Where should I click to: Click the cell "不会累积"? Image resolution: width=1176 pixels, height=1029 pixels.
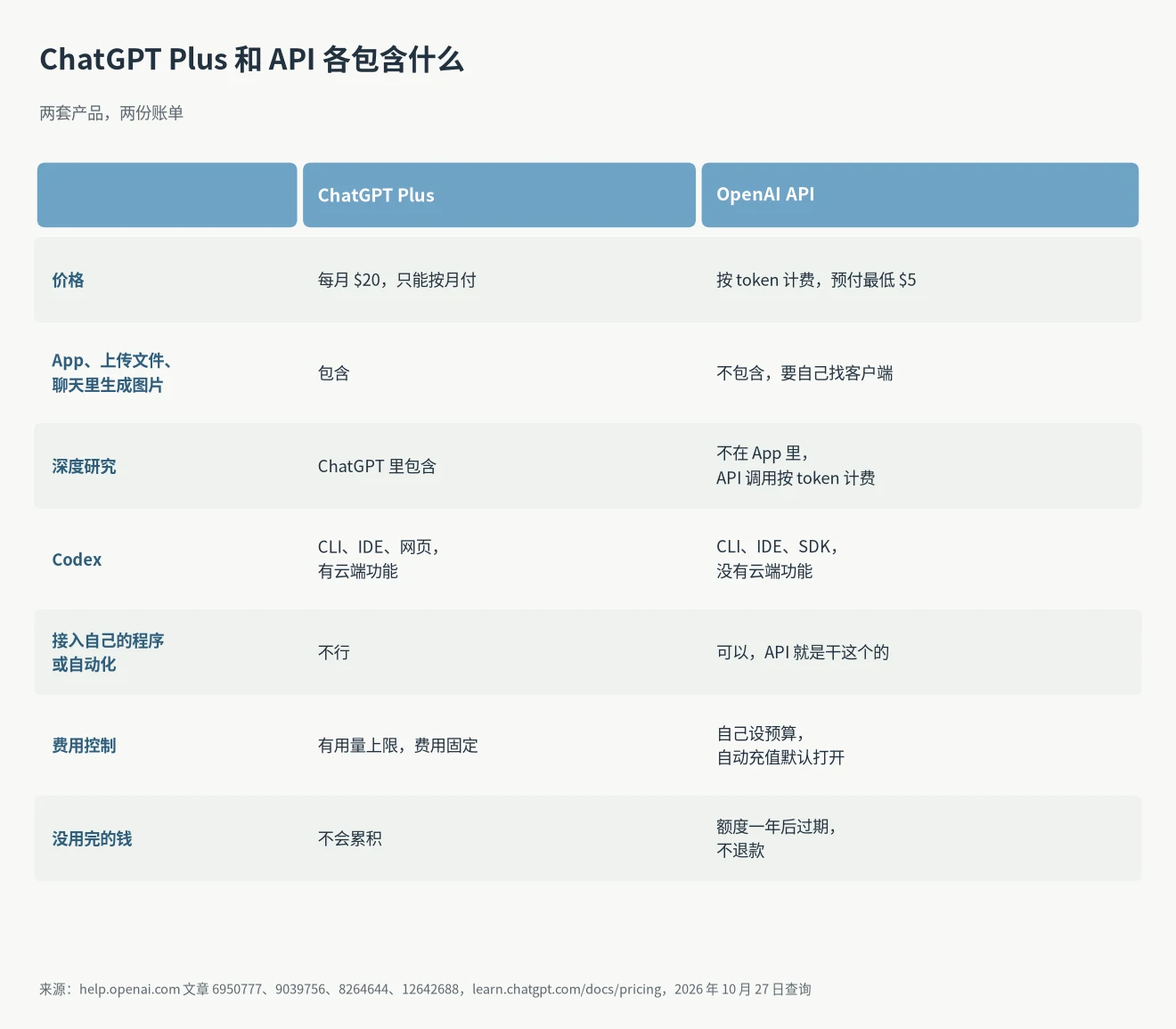coord(350,838)
